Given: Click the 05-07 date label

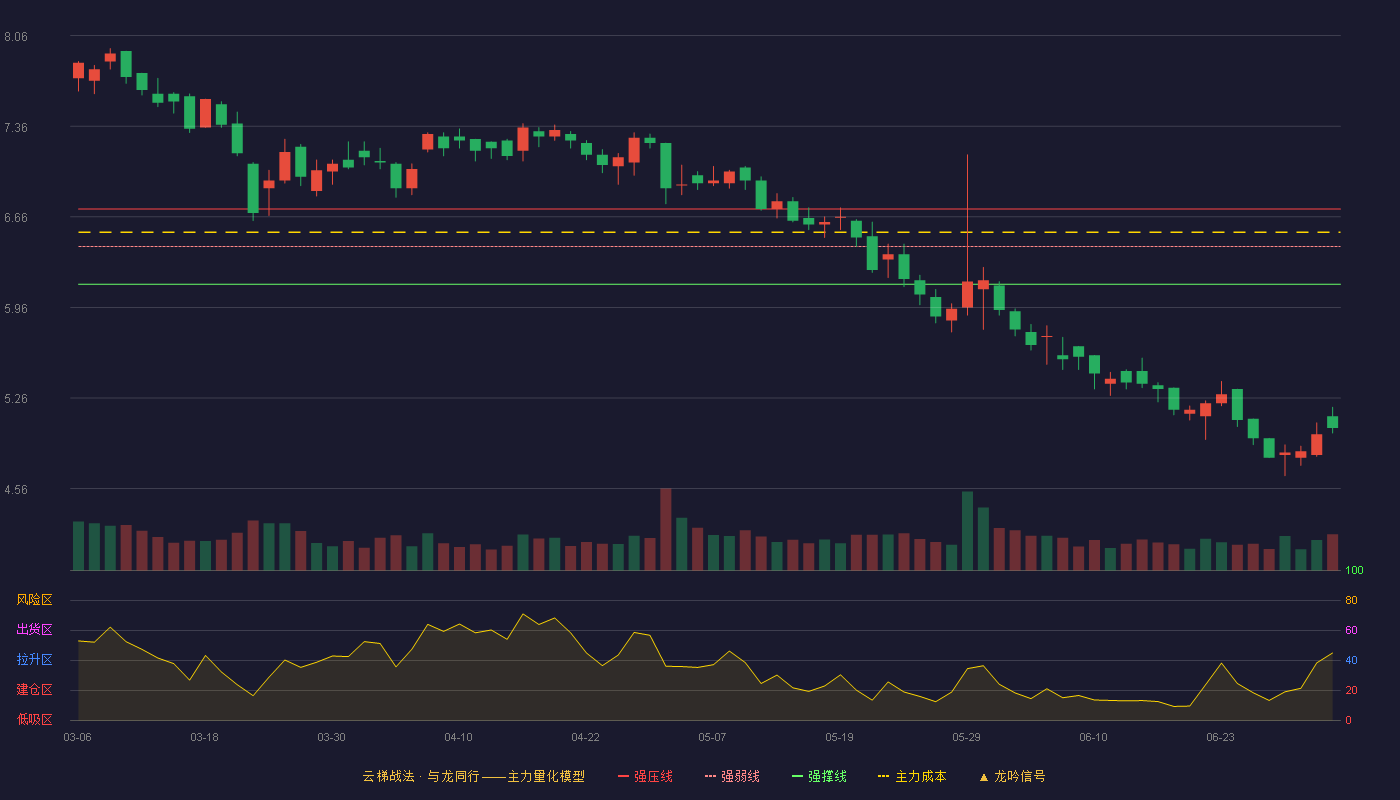Looking at the screenshot, I should pyautogui.click(x=712, y=737).
